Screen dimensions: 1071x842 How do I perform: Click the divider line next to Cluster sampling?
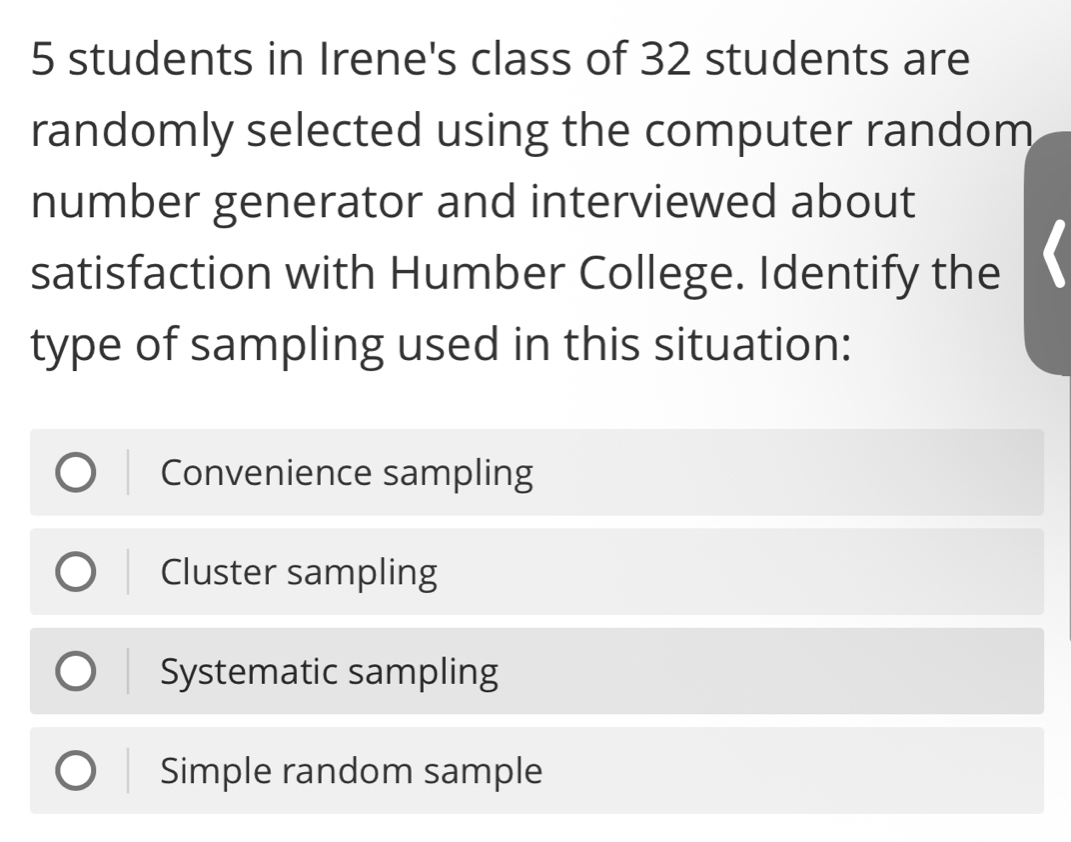coord(128,572)
